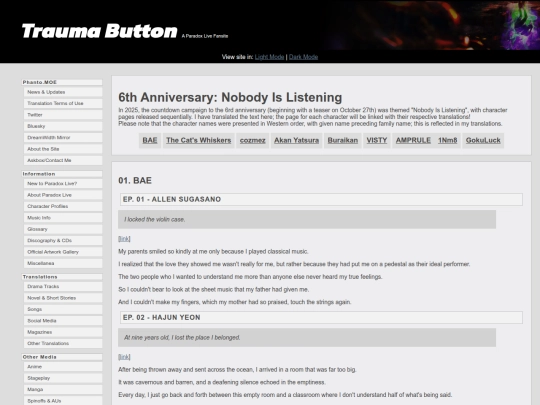This screenshot has width=540, height=405.
Task: Open Miscellanea page
Action: (63, 263)
